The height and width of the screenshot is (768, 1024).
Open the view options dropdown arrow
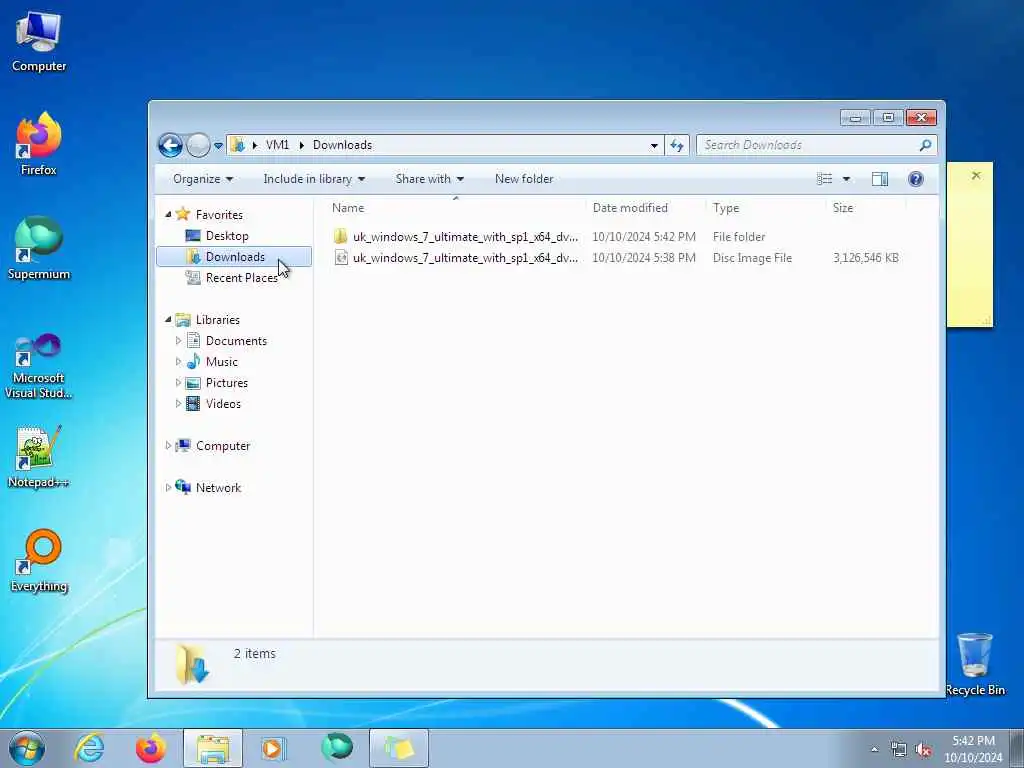[846, 179]
